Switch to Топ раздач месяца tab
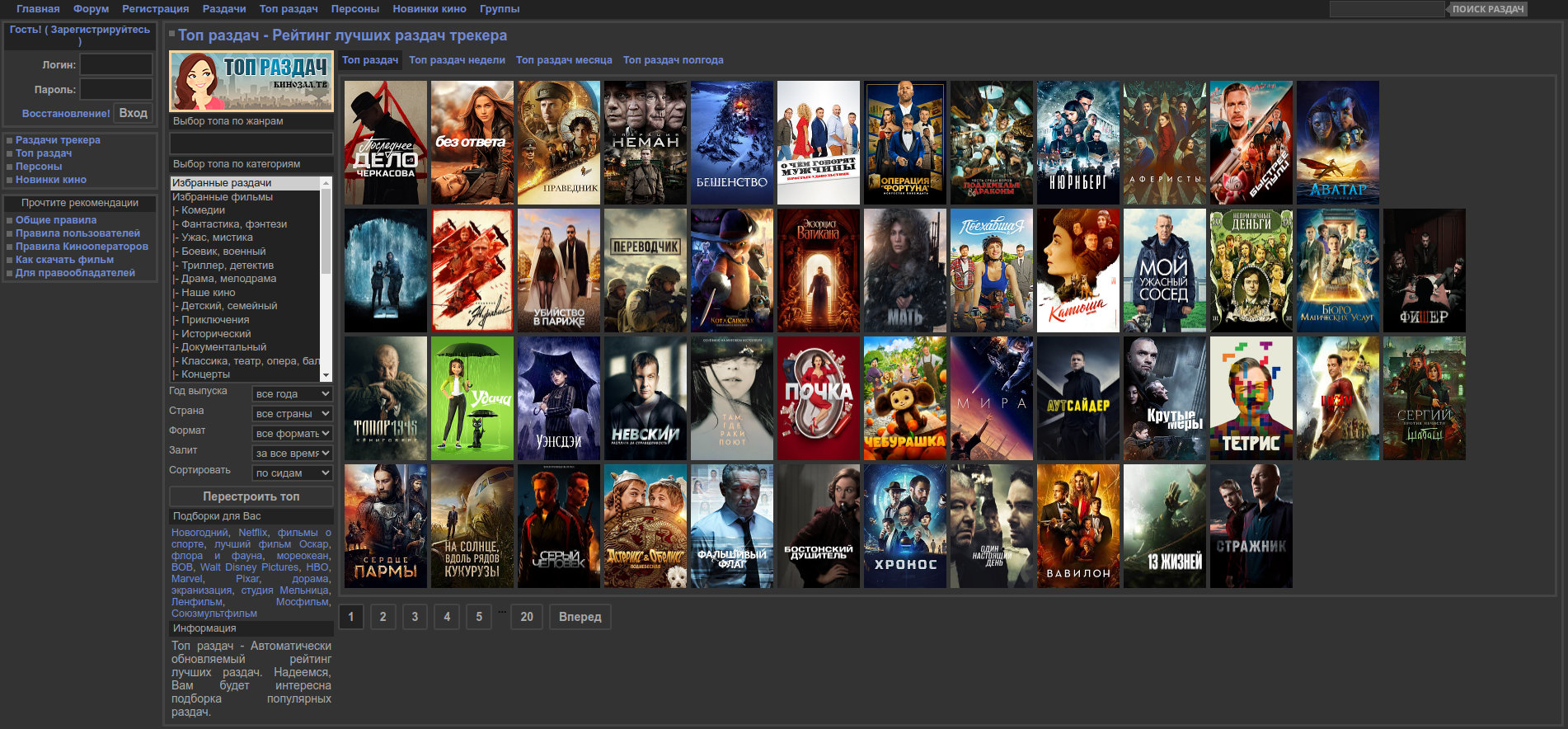Screen dimensions: 1568x729 pyautogui.click(x=564, y=60)
